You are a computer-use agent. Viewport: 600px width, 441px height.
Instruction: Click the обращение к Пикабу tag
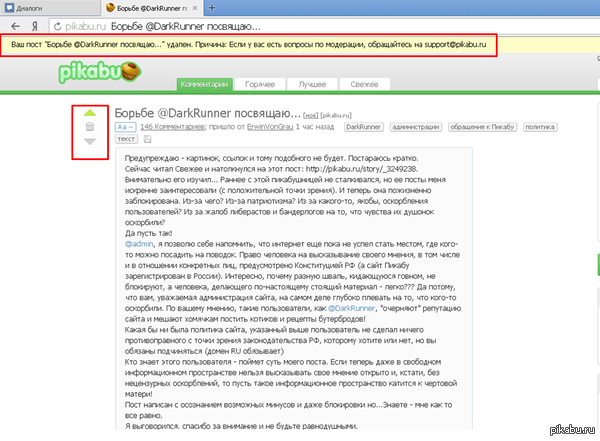pos(482,127)
